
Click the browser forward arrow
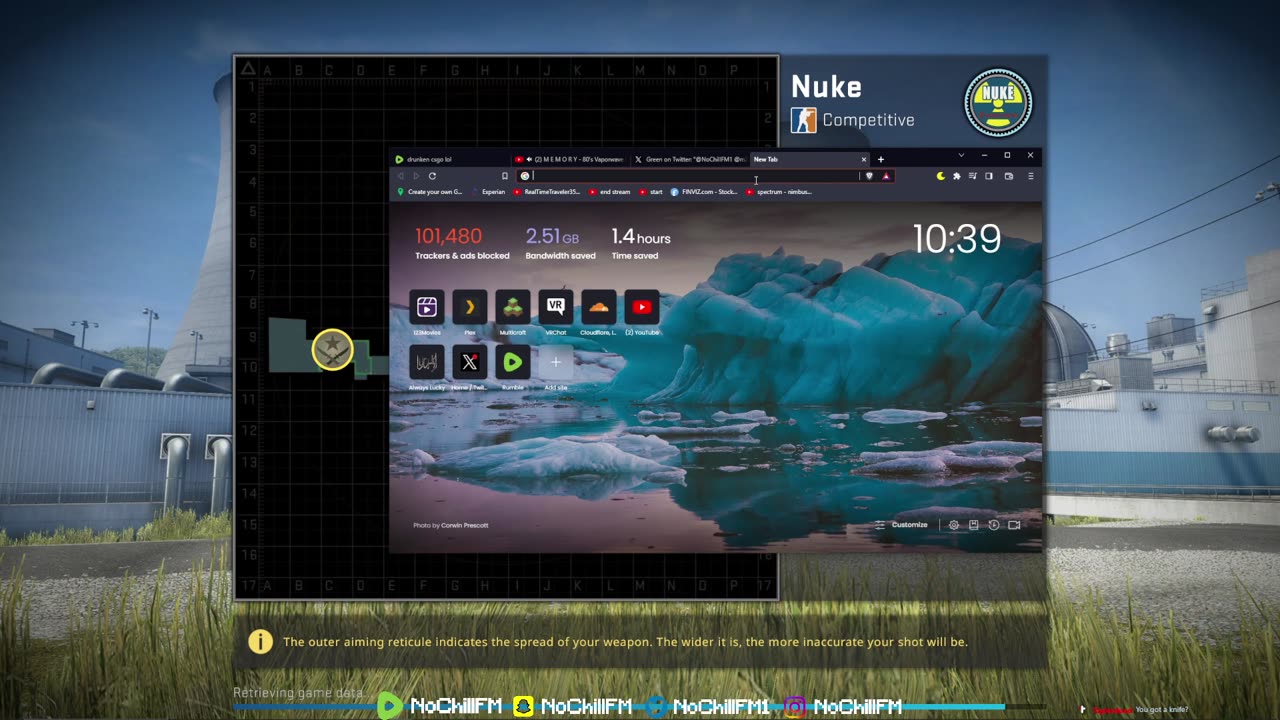[x=416, y=176]
